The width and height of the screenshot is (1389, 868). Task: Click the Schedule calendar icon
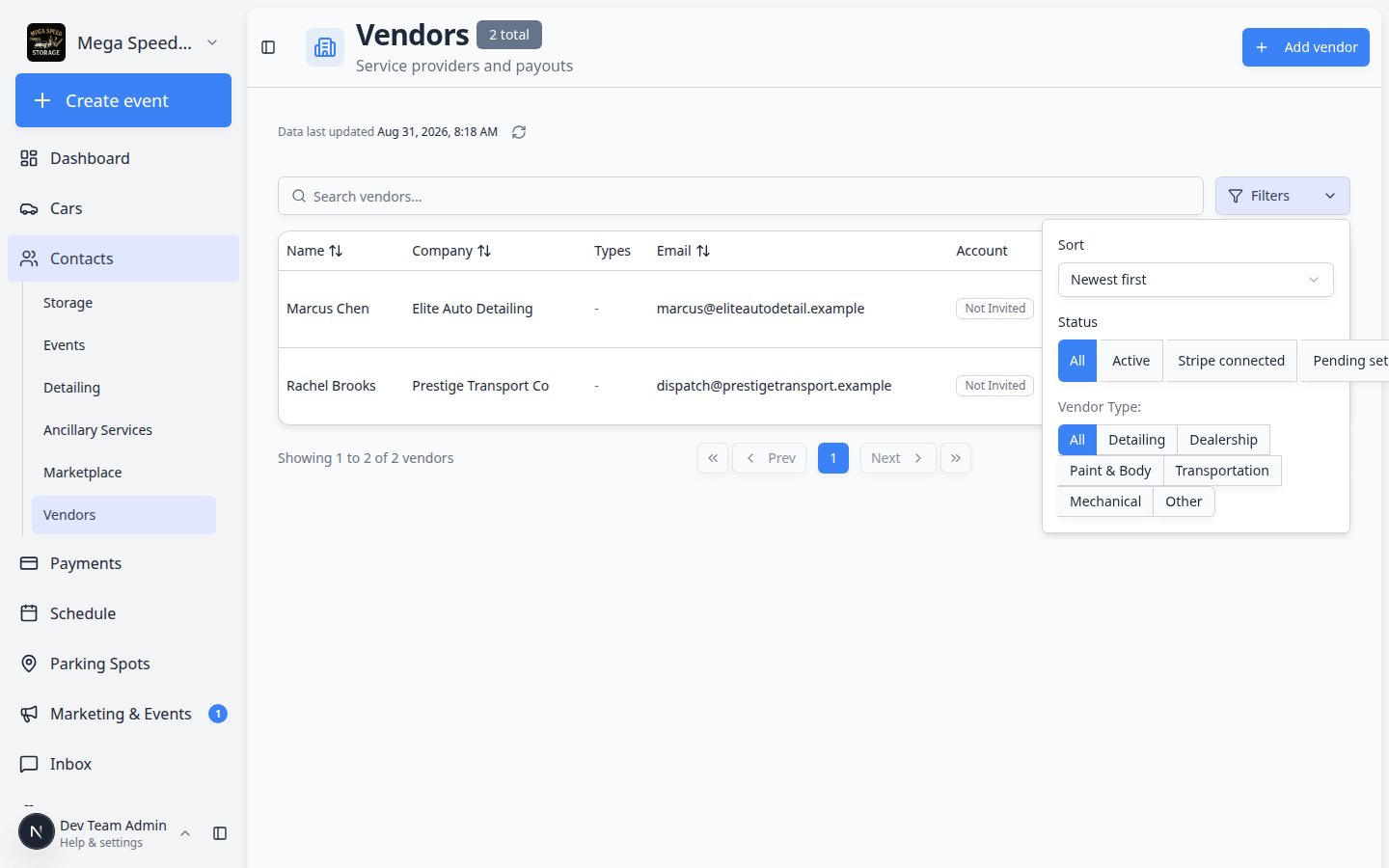[29, 613]
